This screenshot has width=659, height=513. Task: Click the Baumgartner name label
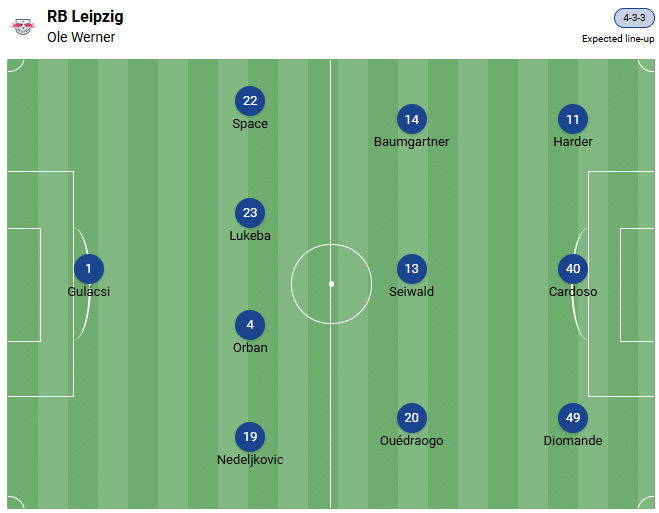411,142
